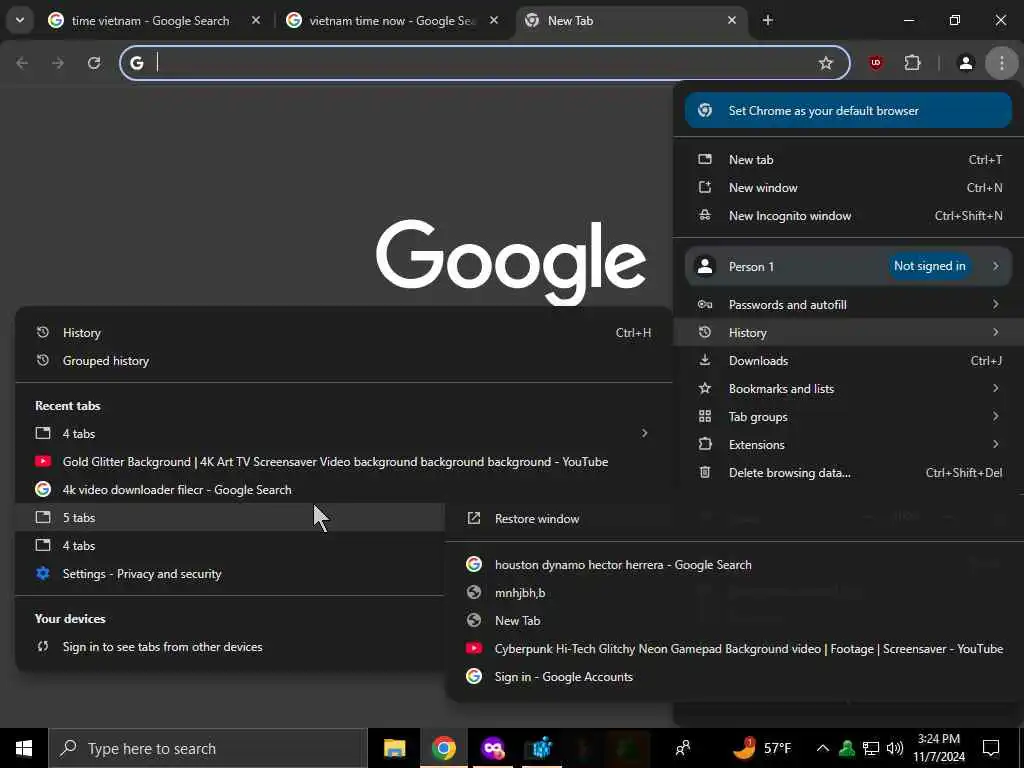Viewport: 1024px width, 768px height.
Task: Click the Chrome icon in taskbar
Action: coord(443,748)
